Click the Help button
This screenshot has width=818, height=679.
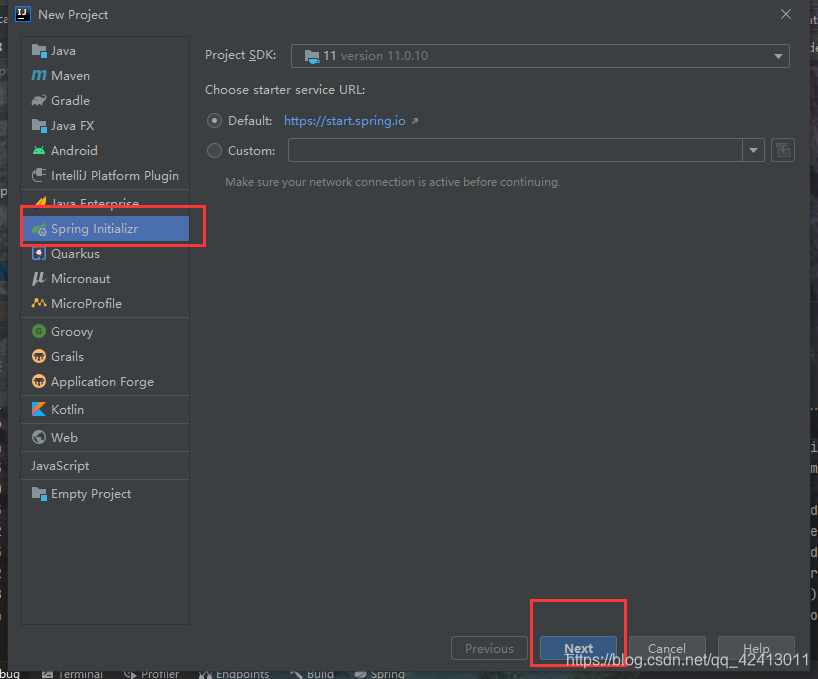(x=756, y=648)
